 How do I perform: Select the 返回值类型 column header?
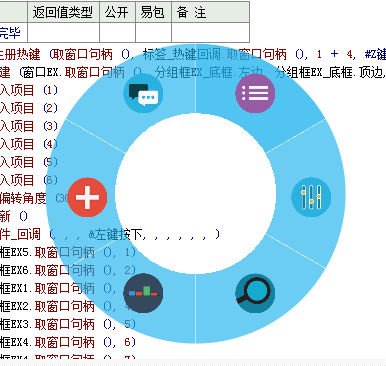pos(63,12)
